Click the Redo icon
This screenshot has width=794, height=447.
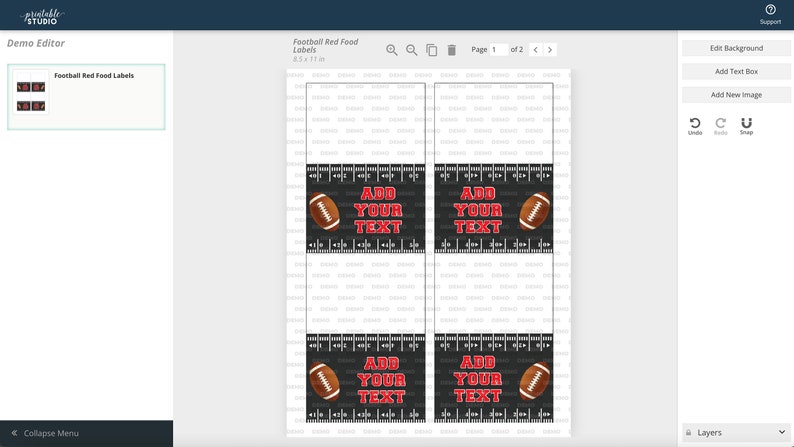point(721,126)
